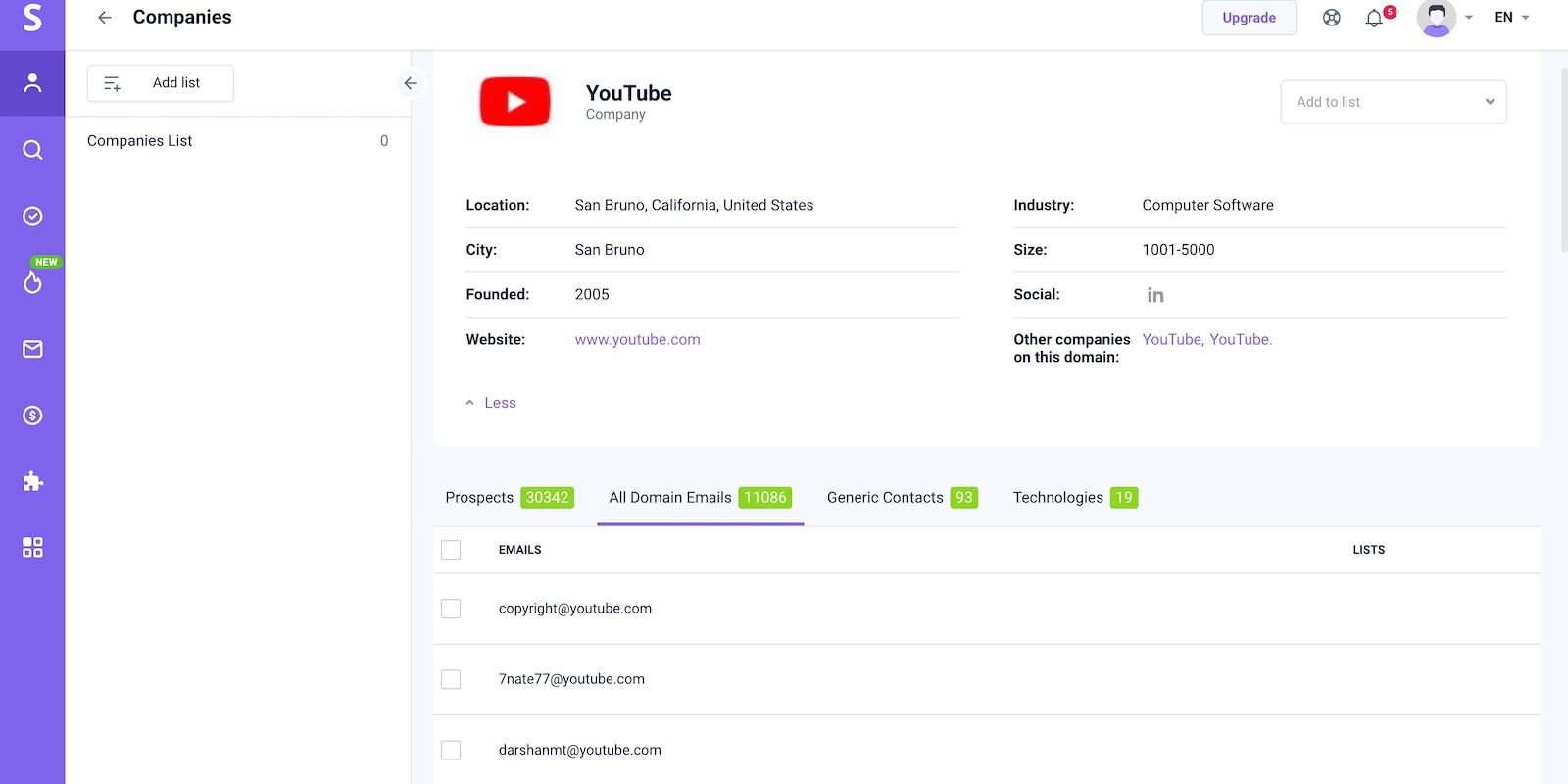Viewport: 1568px width, 784px height.
Task: Click the user avatar picture
Action: 1436,18
